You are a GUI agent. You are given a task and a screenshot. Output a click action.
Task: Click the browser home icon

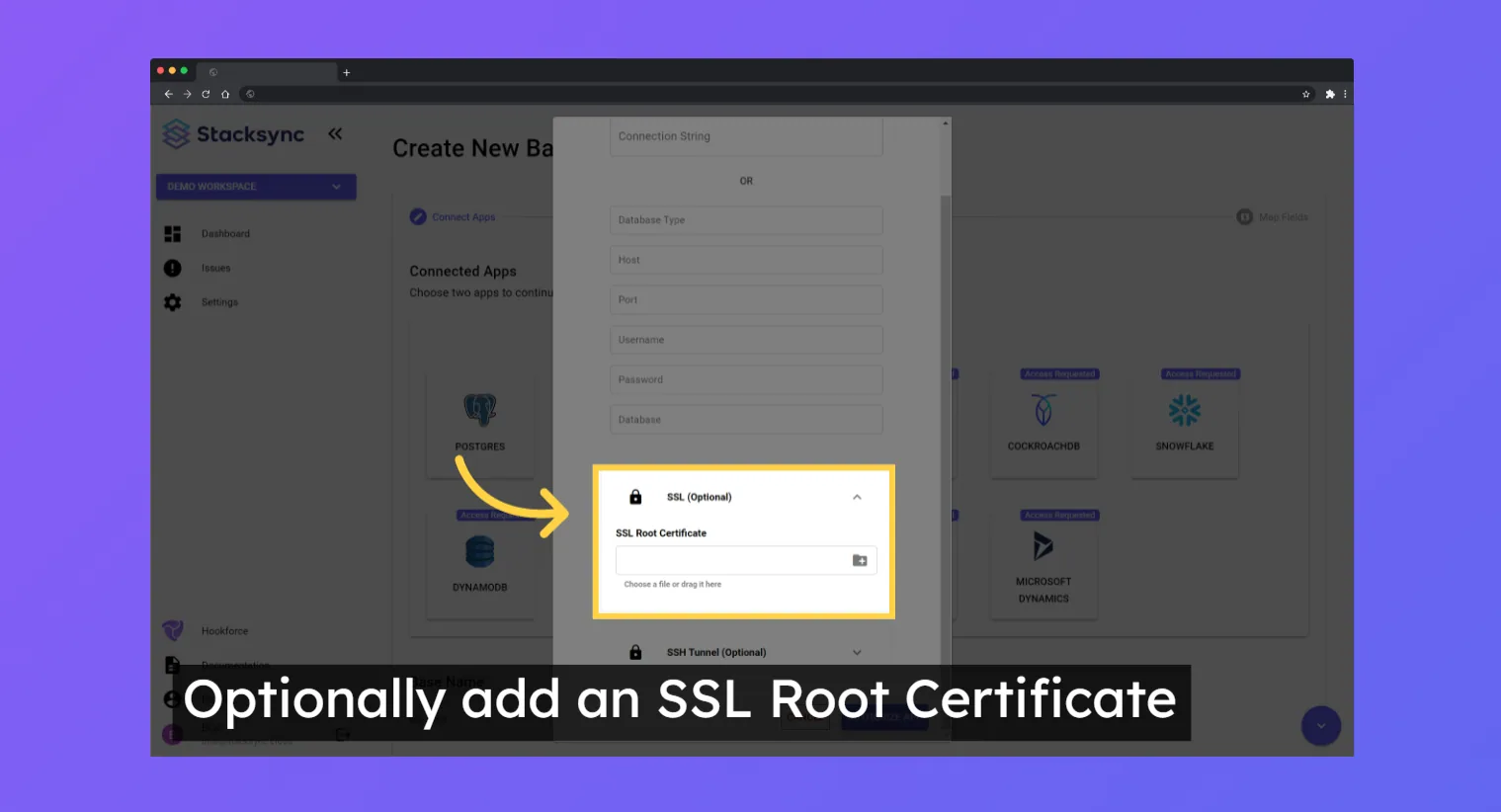pos(225,94)
